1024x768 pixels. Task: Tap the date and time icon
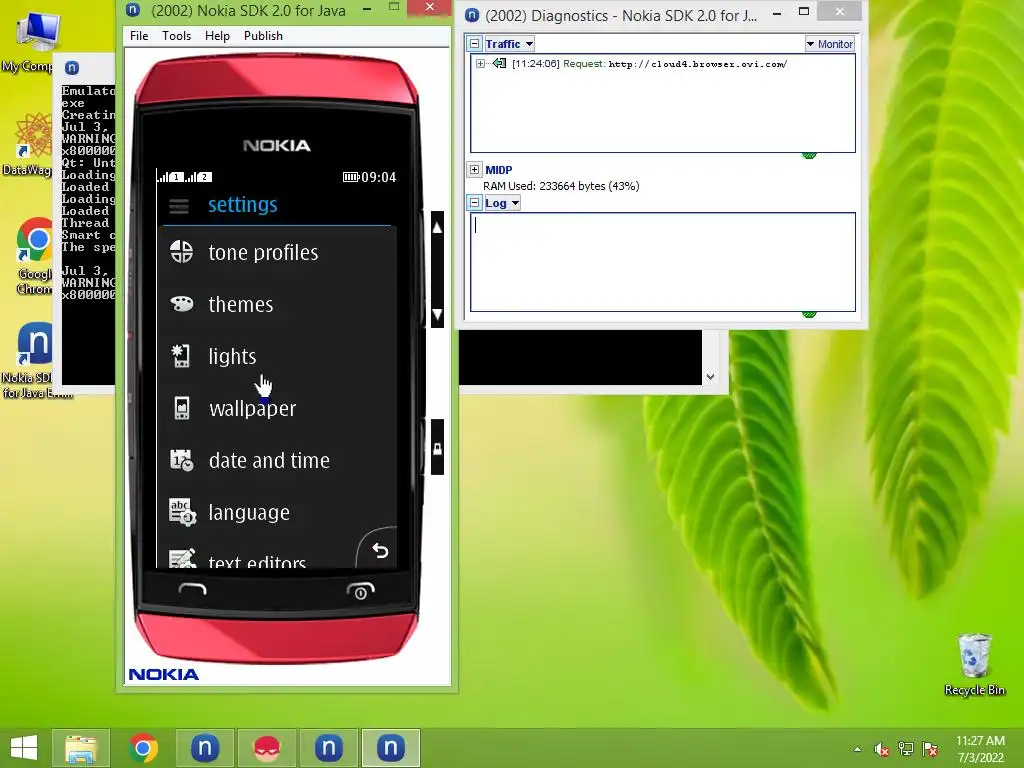click(182, 460)
